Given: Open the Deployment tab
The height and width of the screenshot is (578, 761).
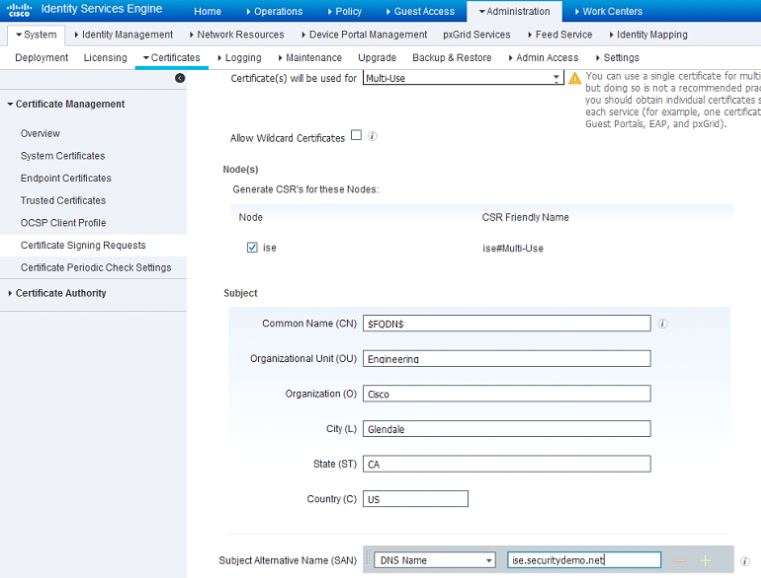Looking at the screenshot, I should tap(42, 57).
